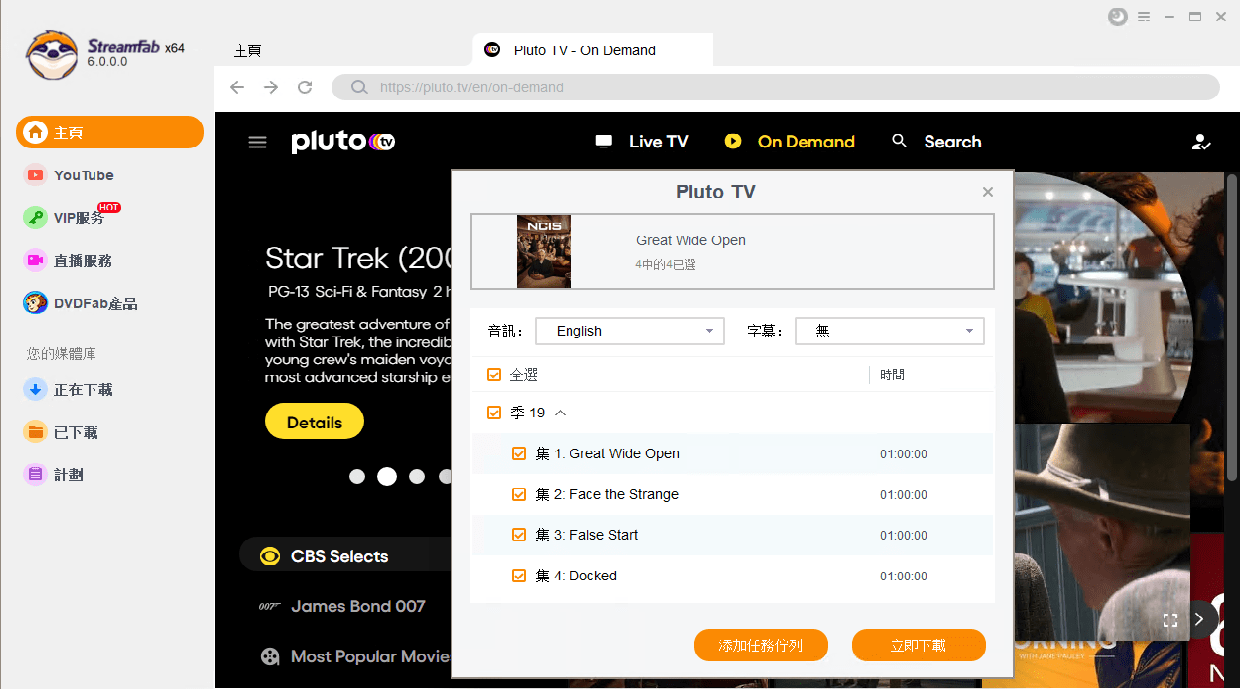Image resolution: width=1240 pixels, height=689 pixels.
Task: Open 已下載 folder icon
Action: (36, 432)
